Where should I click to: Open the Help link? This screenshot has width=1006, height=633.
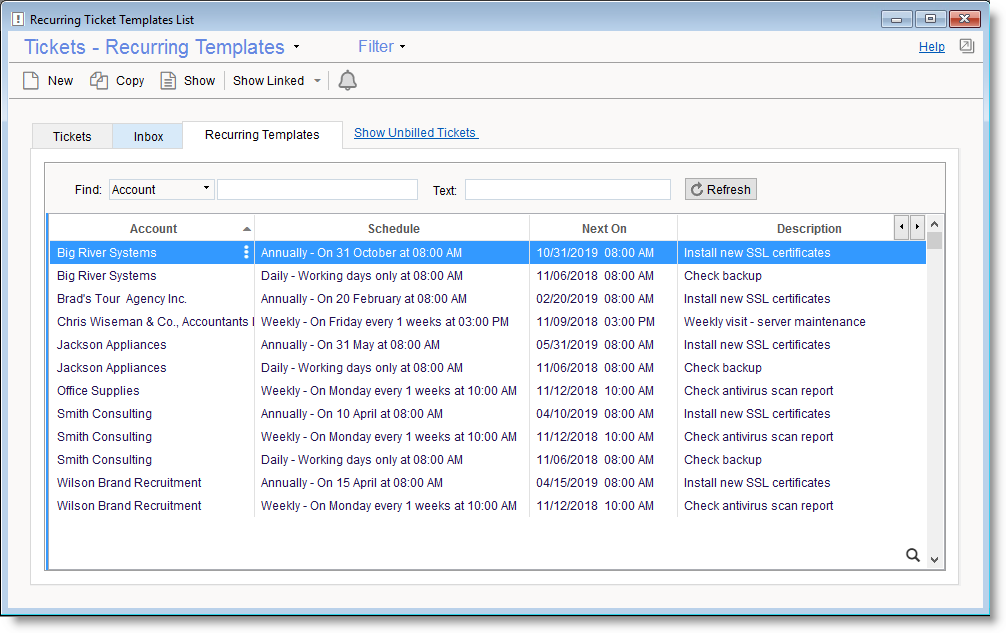click(x=931, y=47)
